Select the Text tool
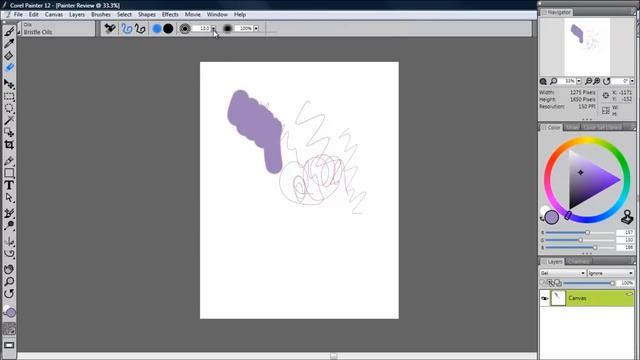The width and height of the screenshot is (640, 360). point(9,185)
